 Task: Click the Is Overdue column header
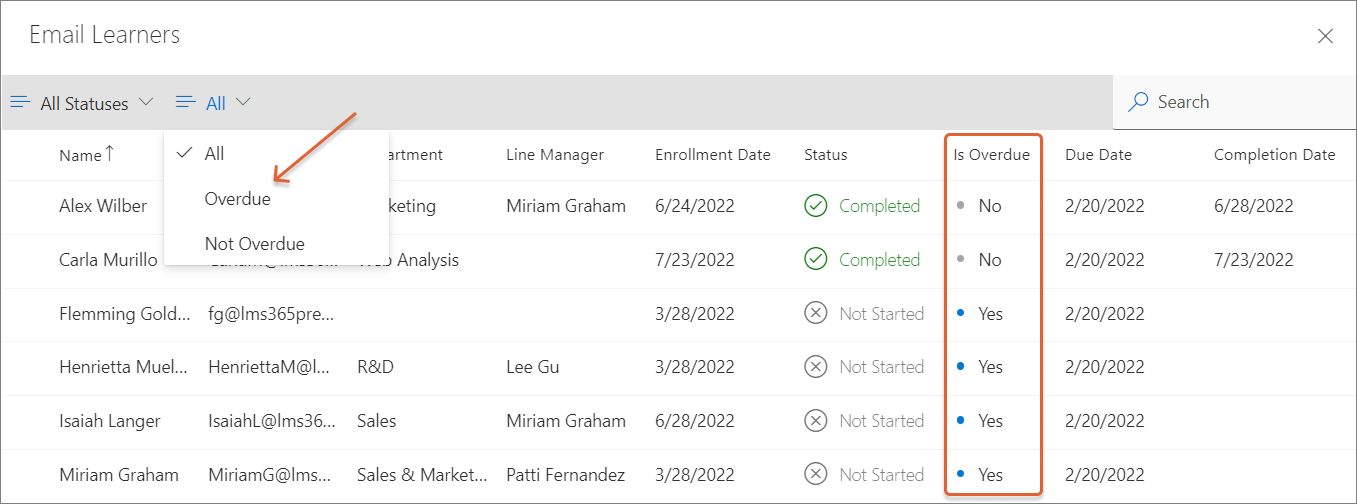point(991,155)
